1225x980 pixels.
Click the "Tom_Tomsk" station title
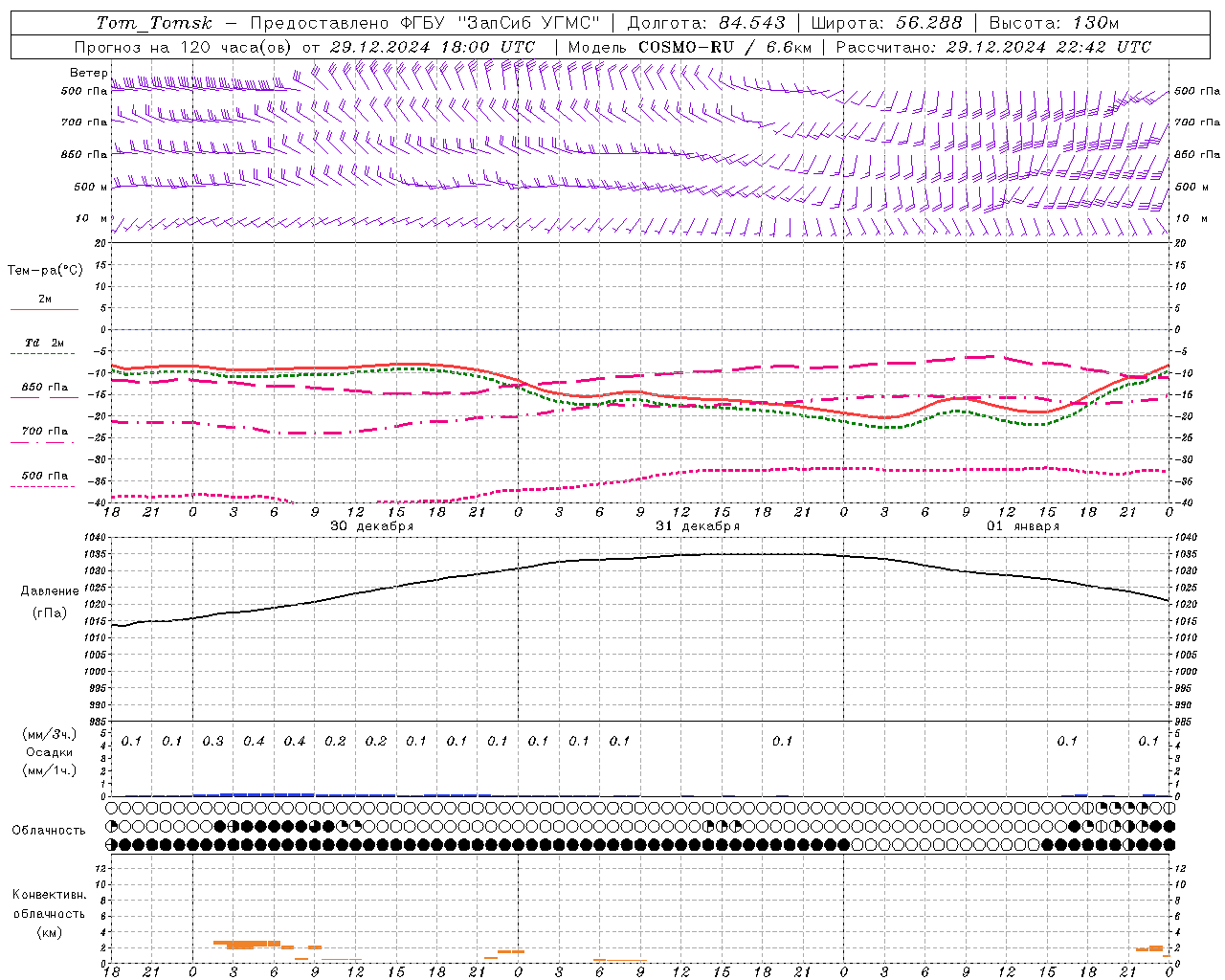(x=153, y=23)
